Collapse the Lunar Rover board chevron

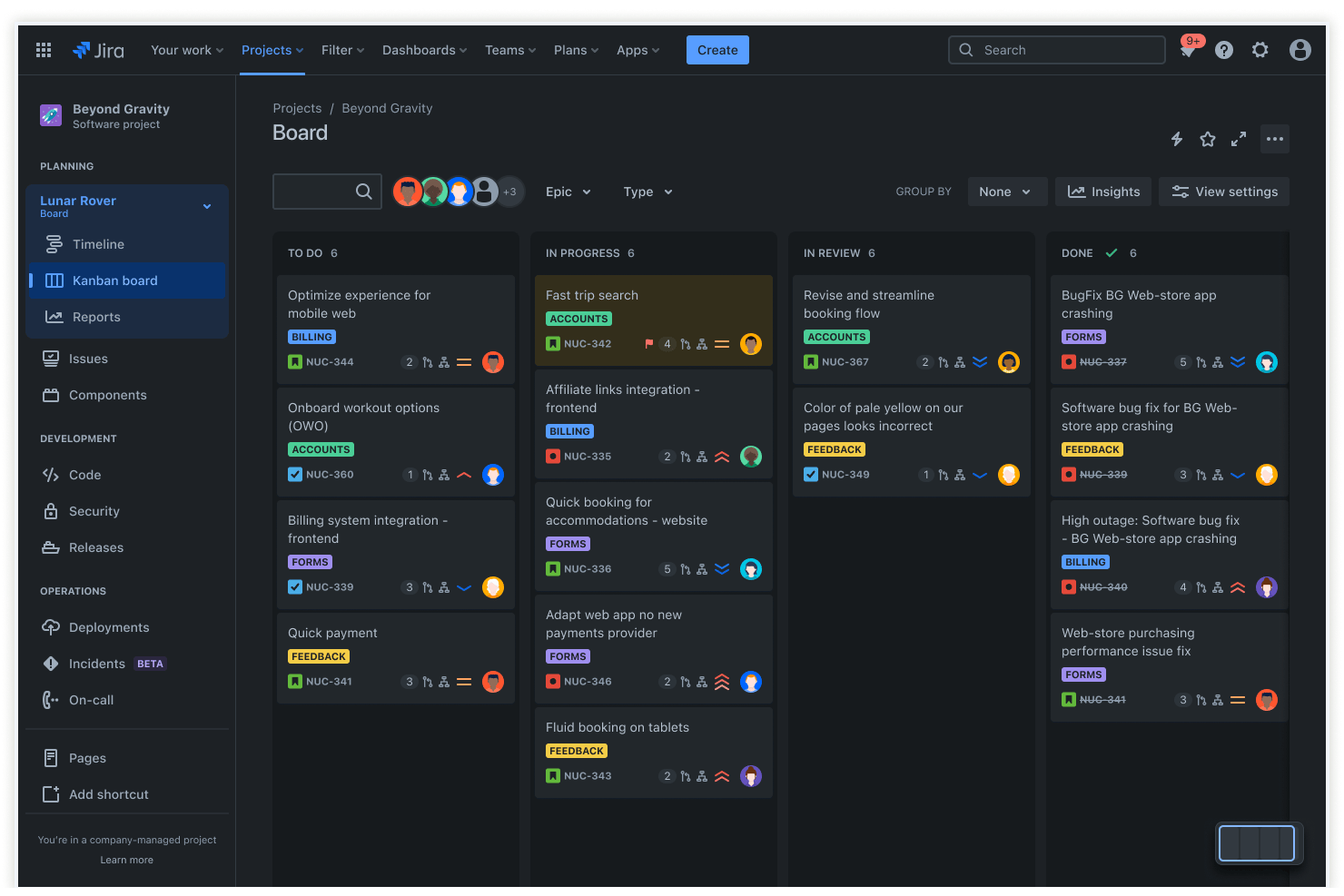[207, 206]
